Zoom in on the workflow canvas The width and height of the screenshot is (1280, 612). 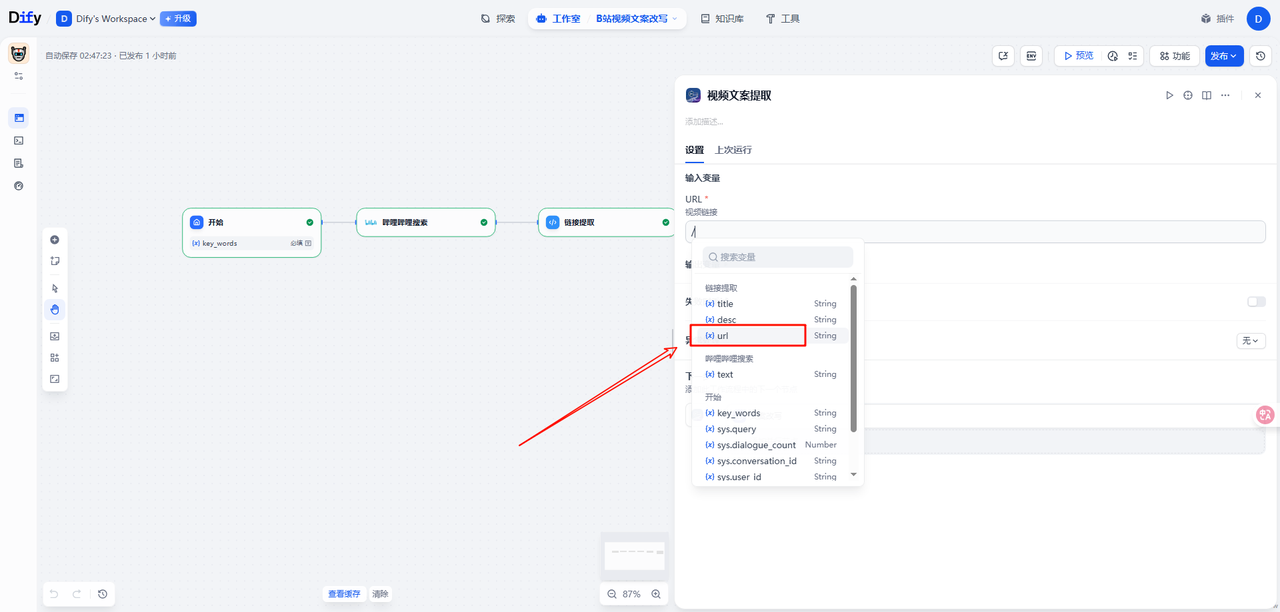coord(656,594)
